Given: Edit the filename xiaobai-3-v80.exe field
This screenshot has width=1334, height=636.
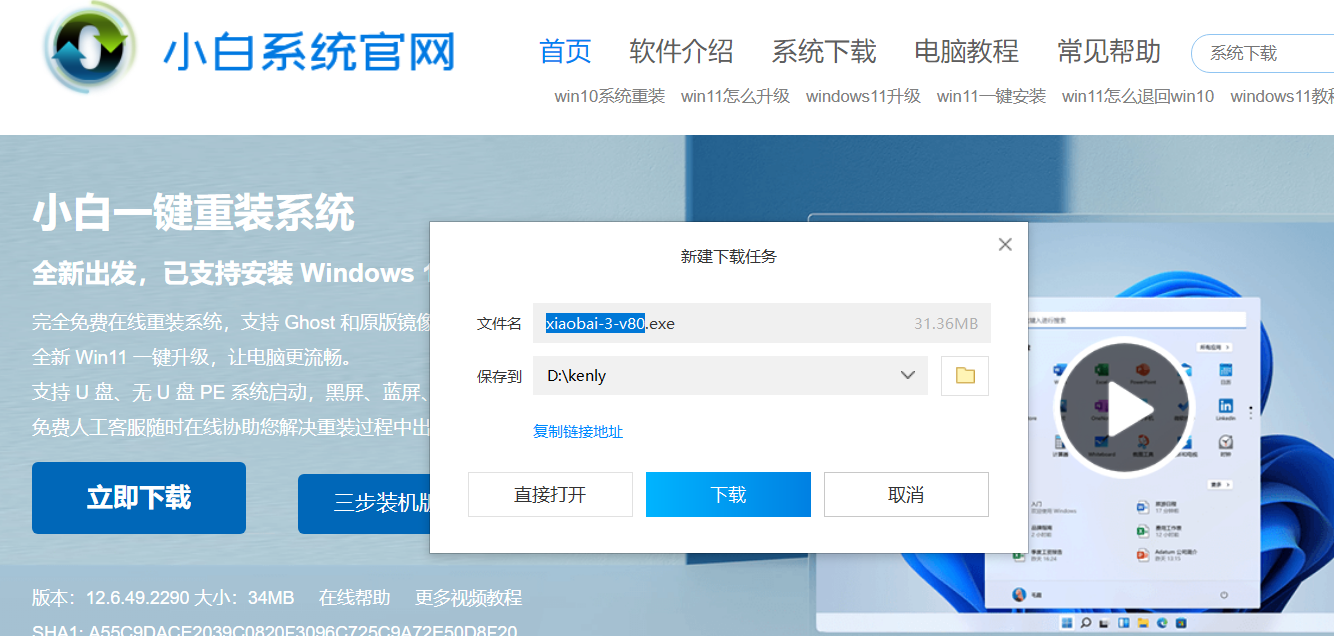Looking at the screenshot, I should point(610,323).
